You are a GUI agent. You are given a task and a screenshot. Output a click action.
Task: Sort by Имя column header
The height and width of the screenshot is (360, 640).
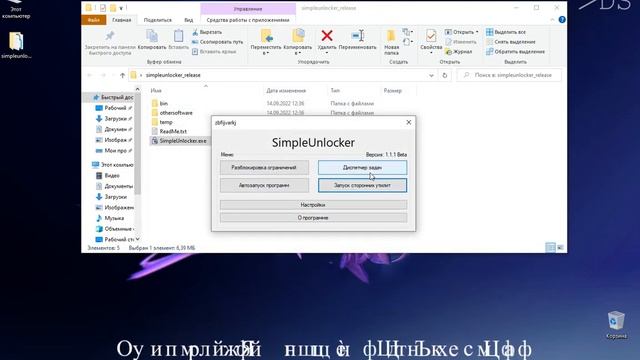(156, 91)
